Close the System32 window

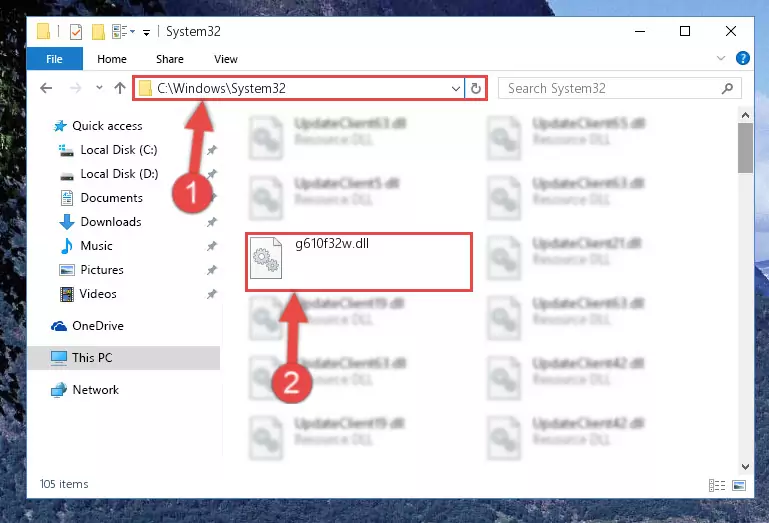pos(731,31)
